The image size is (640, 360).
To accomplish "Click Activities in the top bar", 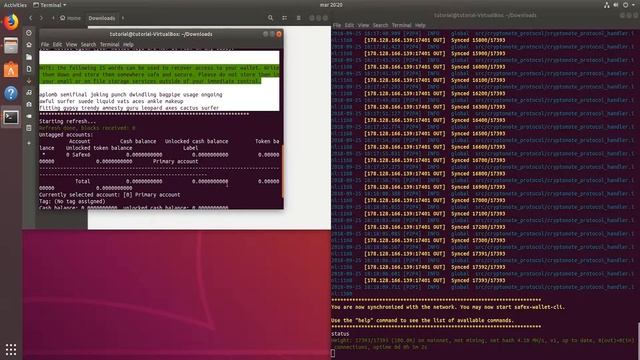I will 15,5.
